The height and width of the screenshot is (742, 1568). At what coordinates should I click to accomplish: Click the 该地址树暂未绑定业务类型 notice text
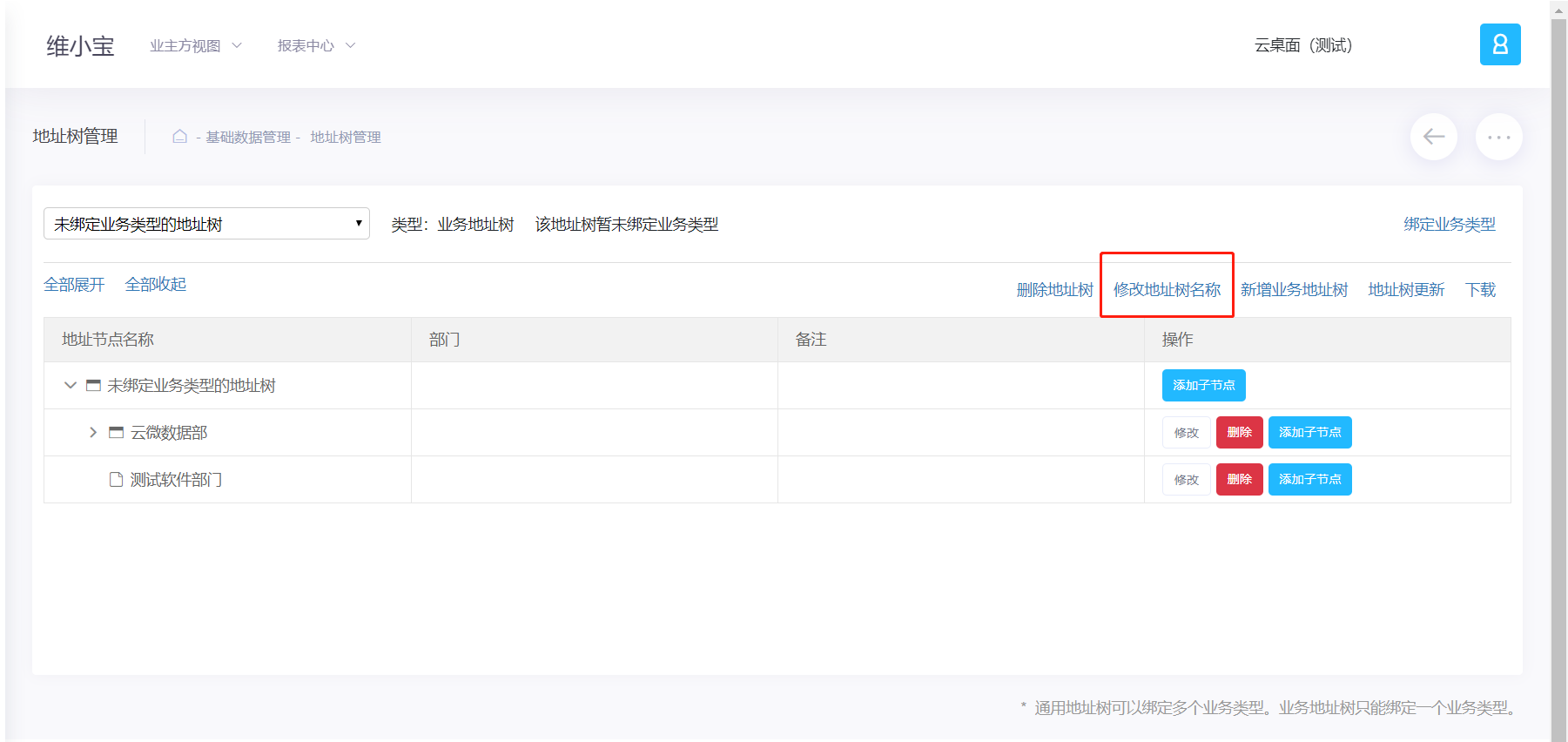tap(627, 224)
